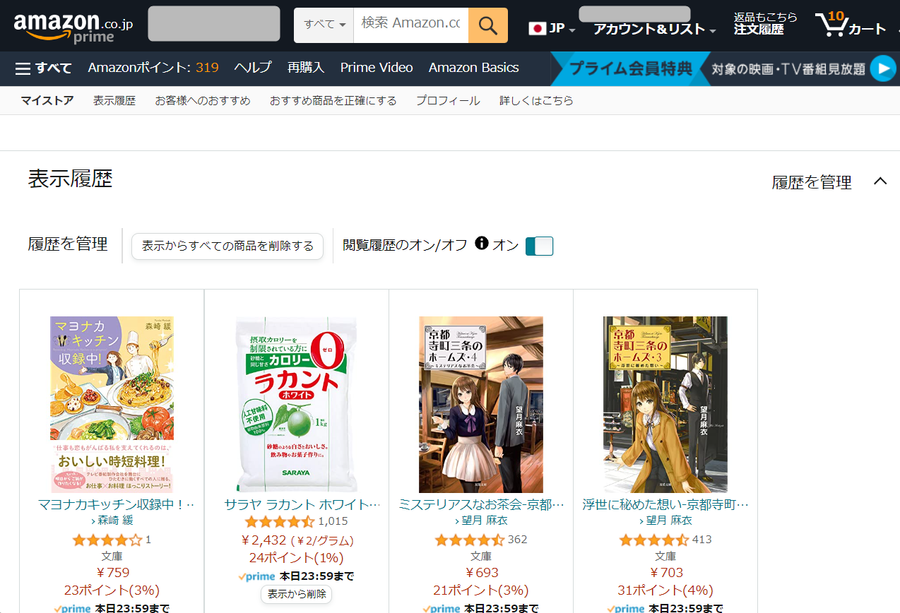Open the ヘルプ nav link
The height and width of the screenshot is (613, 900).
253,68
